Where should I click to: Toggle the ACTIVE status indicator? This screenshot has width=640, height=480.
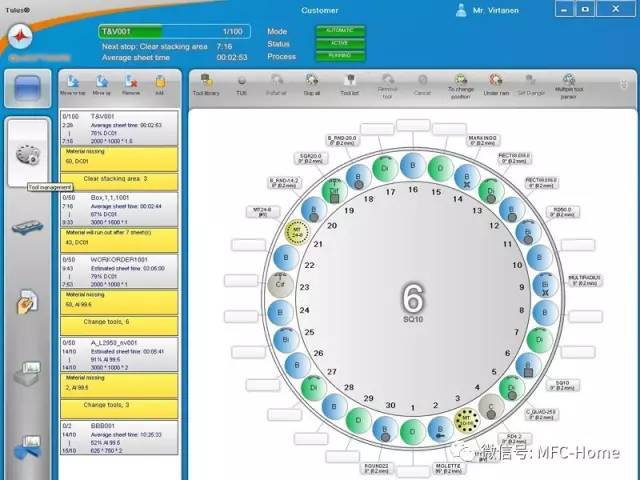pos(340,43)
